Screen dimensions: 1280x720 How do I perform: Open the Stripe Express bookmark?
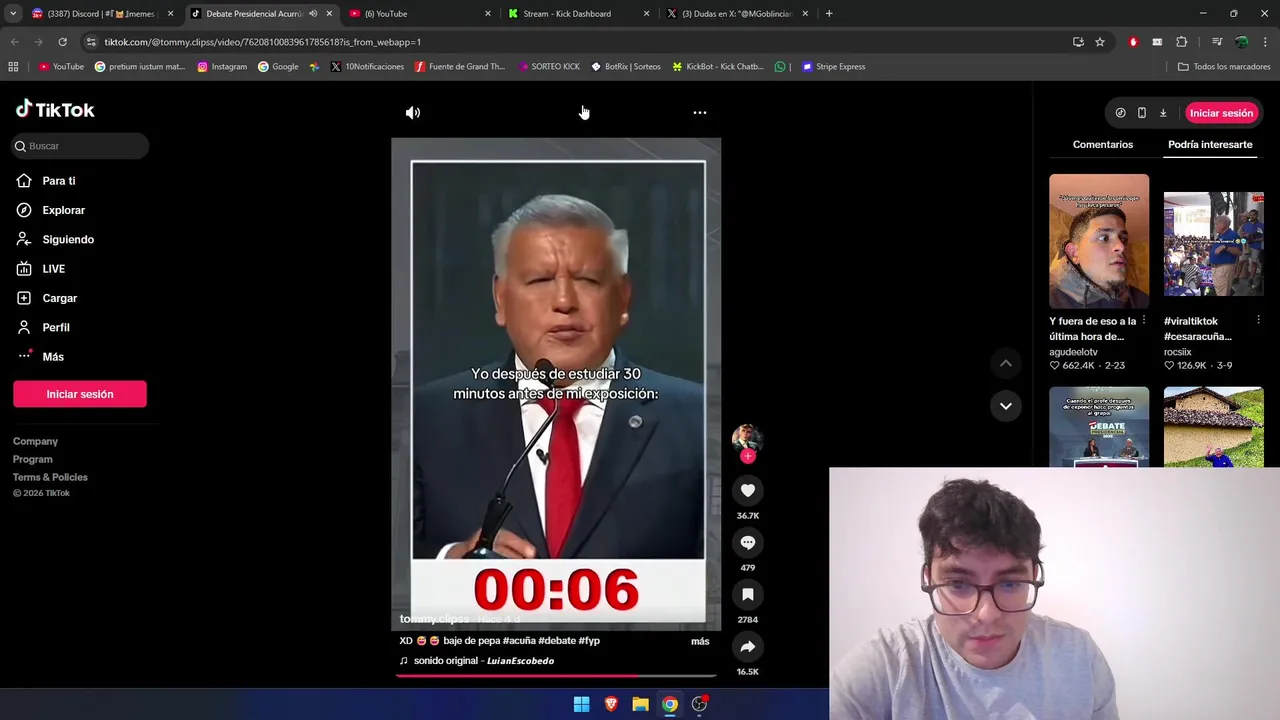(833, 67)
